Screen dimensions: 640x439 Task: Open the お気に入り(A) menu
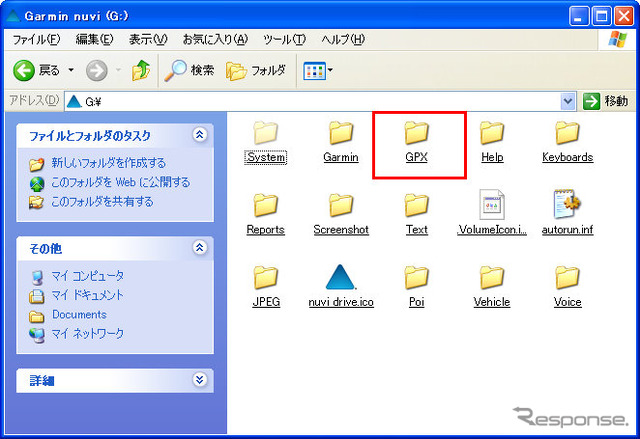215,40
